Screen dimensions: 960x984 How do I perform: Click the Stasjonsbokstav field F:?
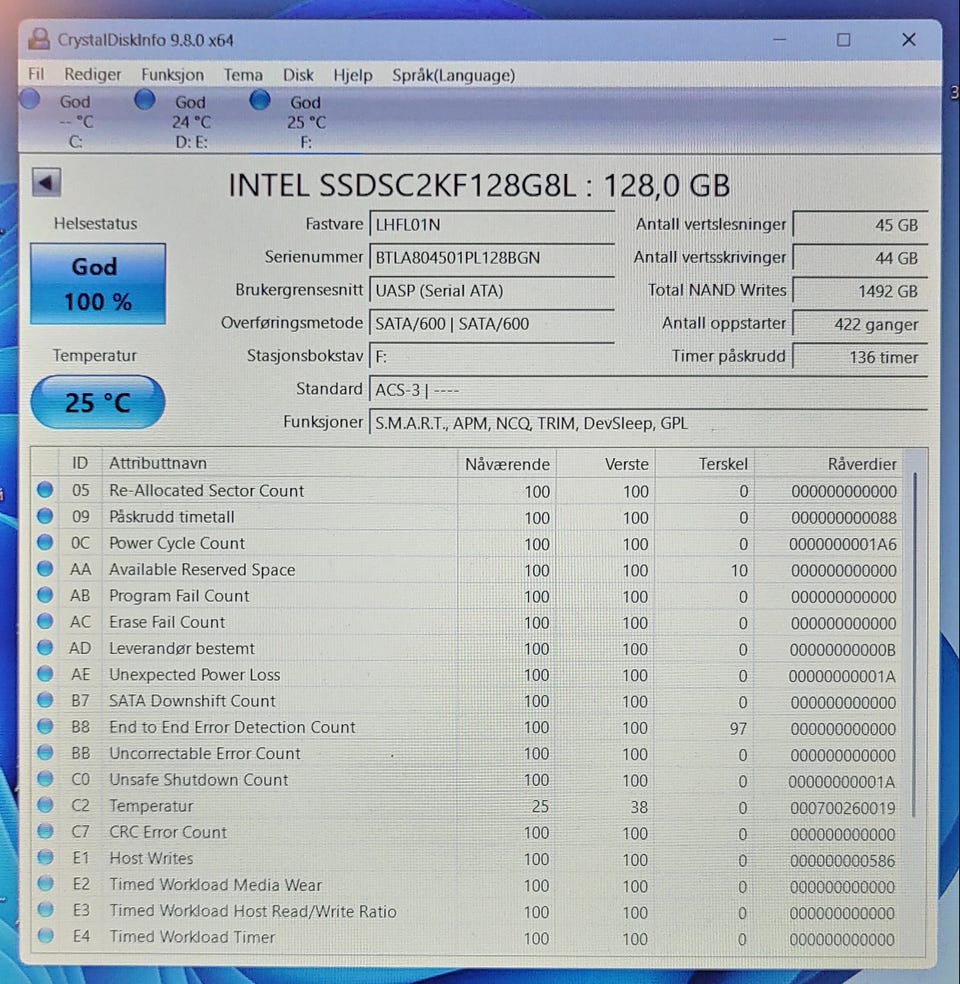(x=492, y=357)
